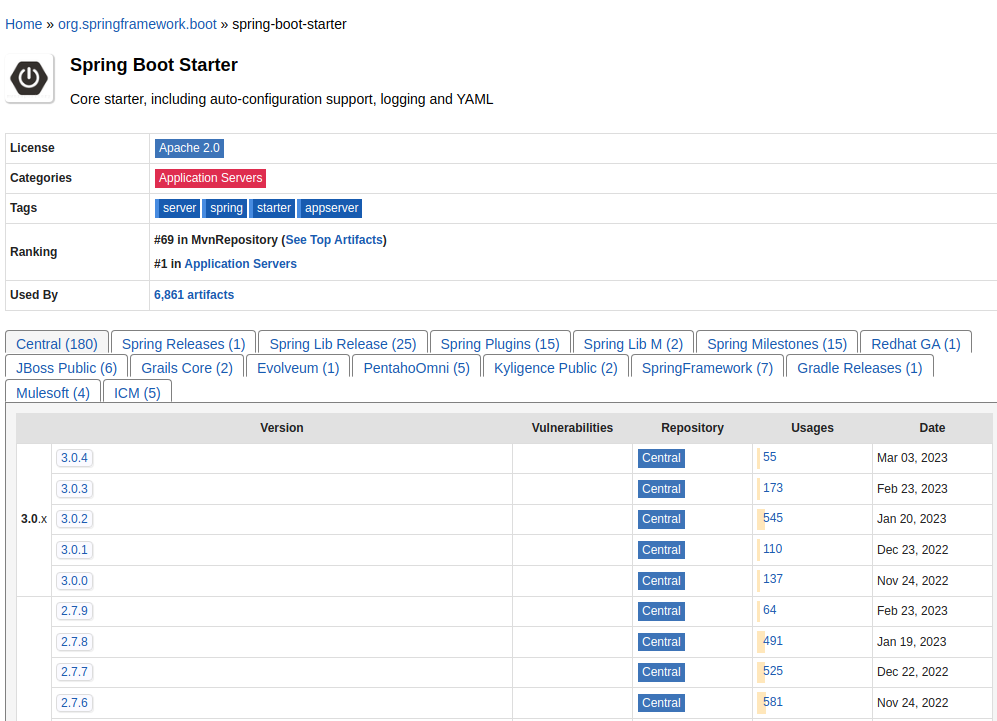Switch to Grails Core (2) tab
This screenshot has width=997, height=721.
pos(187,368)
